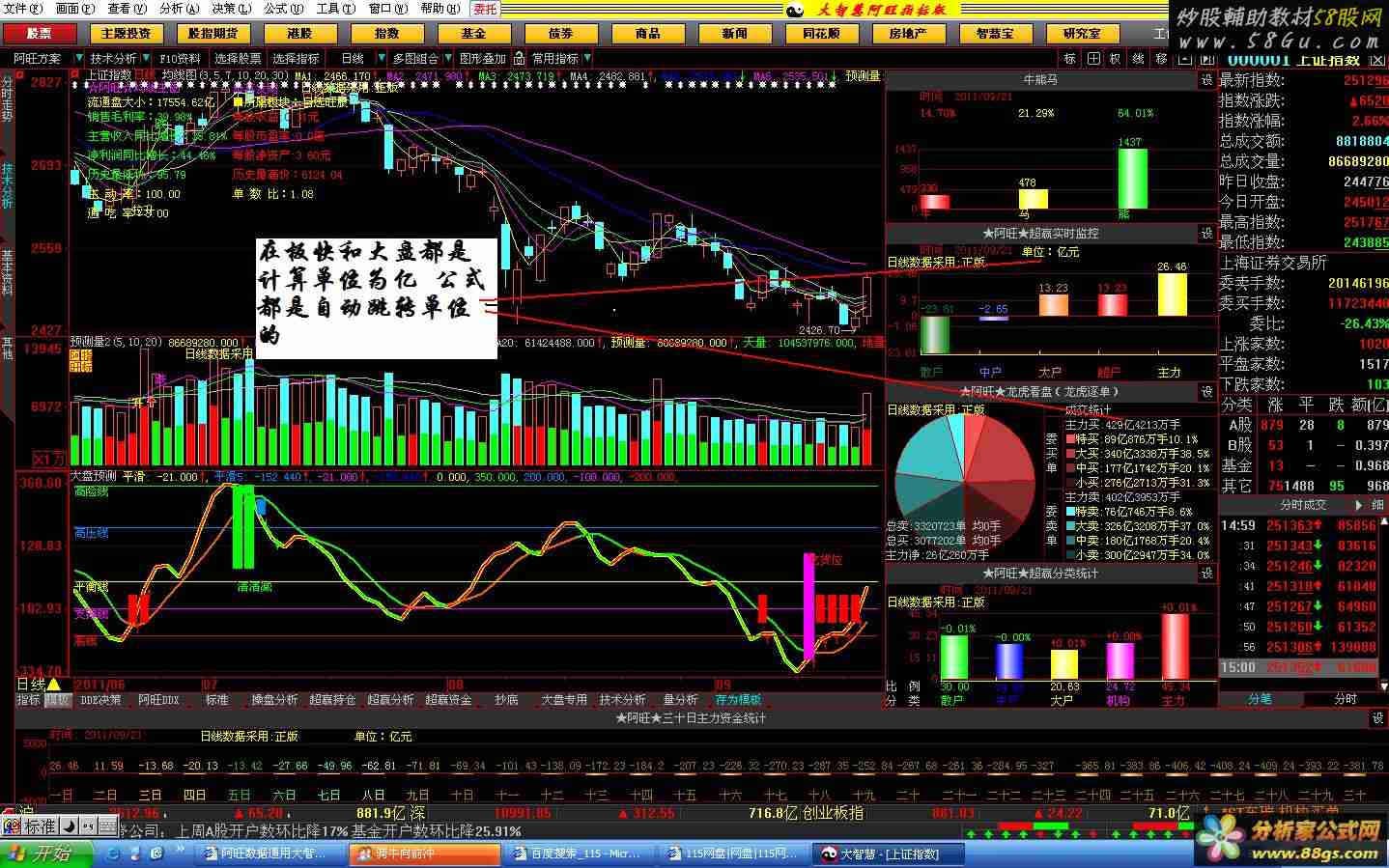Click 设 on 超赢分类统计 panel

coord(1206,573)
